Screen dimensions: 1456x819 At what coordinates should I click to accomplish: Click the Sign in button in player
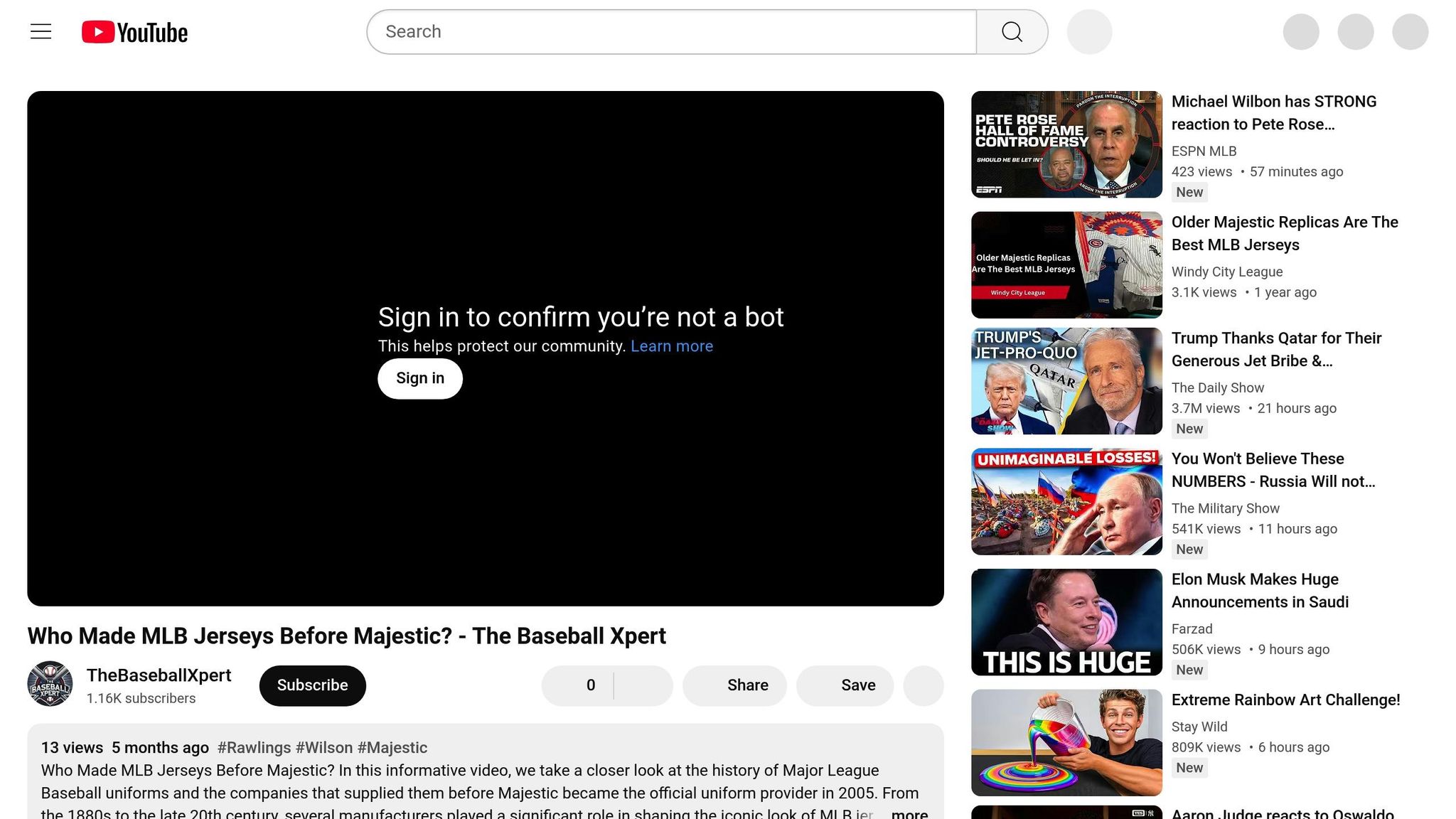tap(420, 379)
